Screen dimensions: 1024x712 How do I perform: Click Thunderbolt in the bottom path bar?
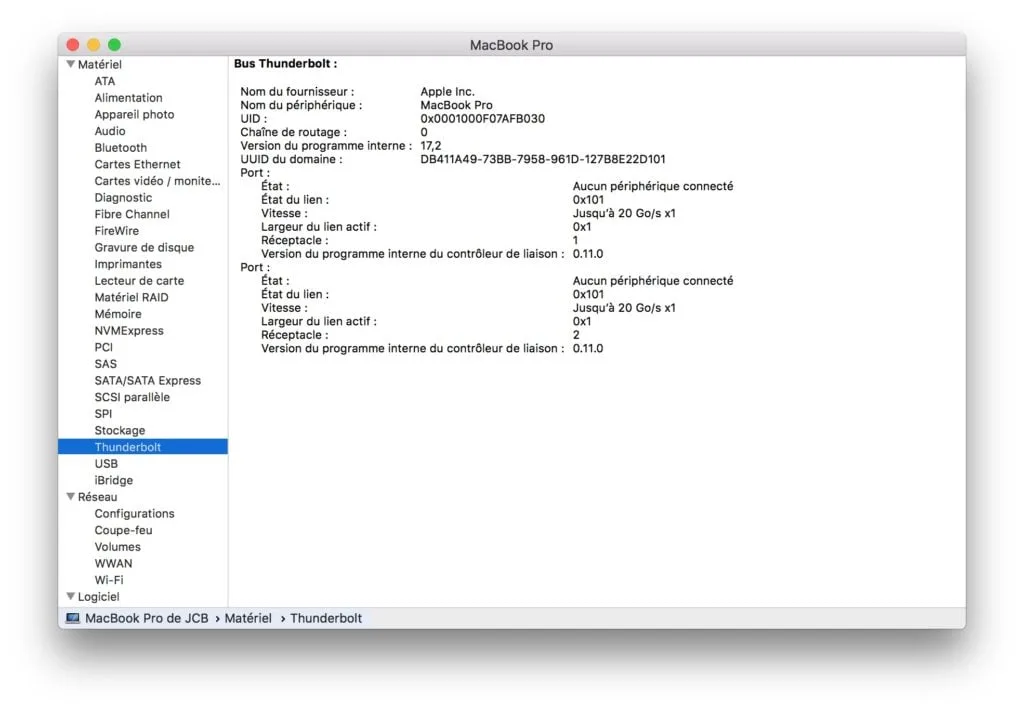tap(326, 618)
